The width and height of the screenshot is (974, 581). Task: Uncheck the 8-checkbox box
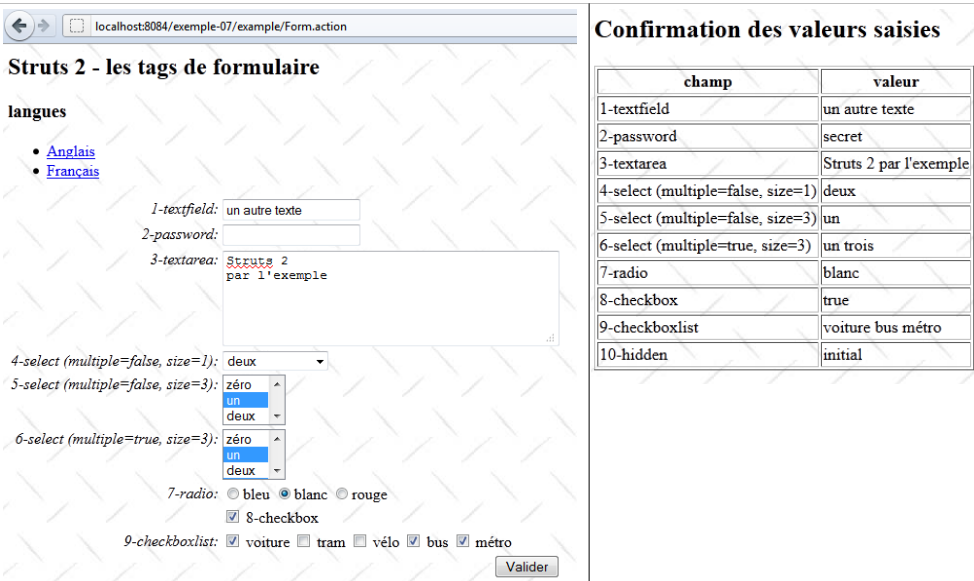tap(233, 518)
